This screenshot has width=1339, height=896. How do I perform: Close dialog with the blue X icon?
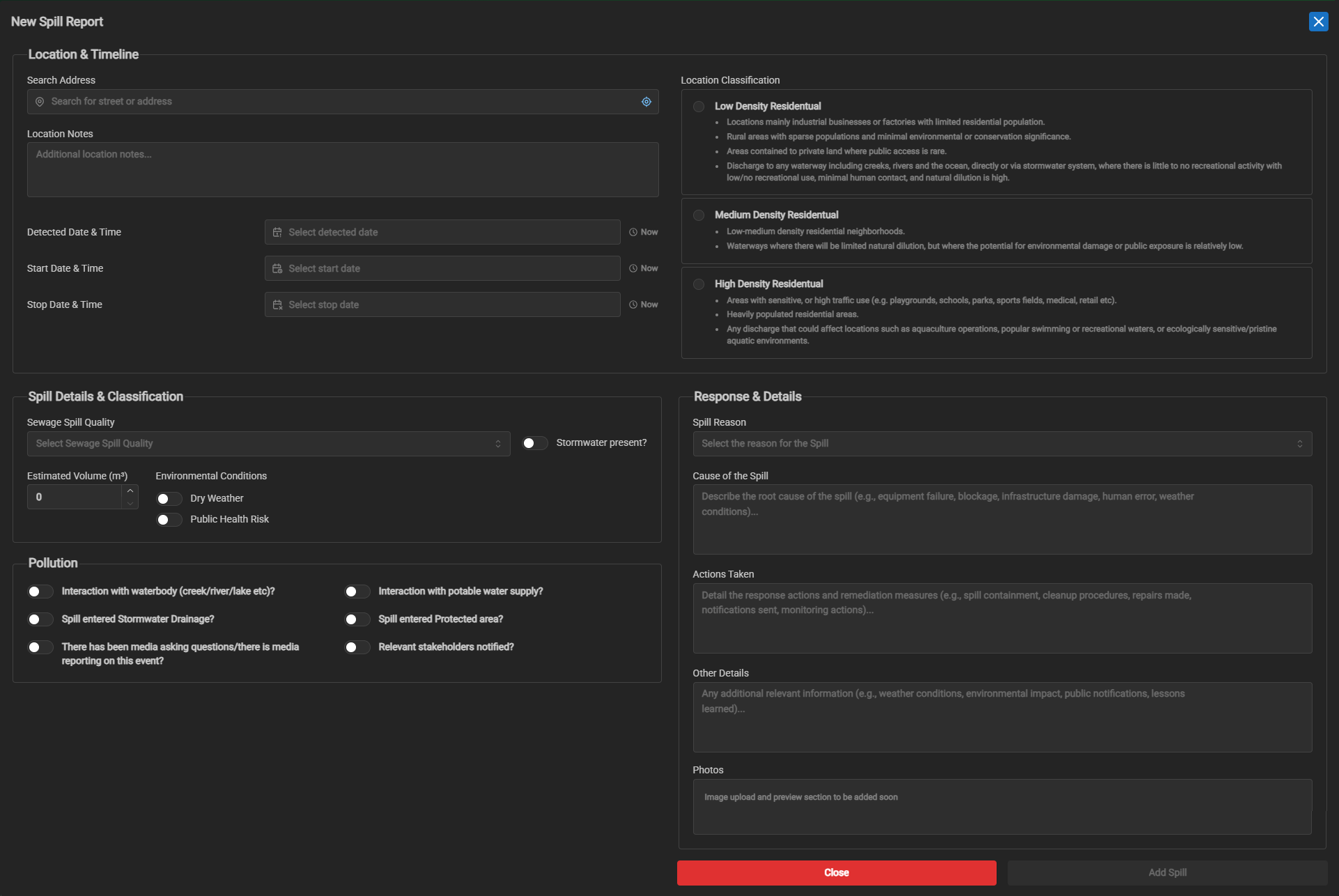tap(1318, 22)
